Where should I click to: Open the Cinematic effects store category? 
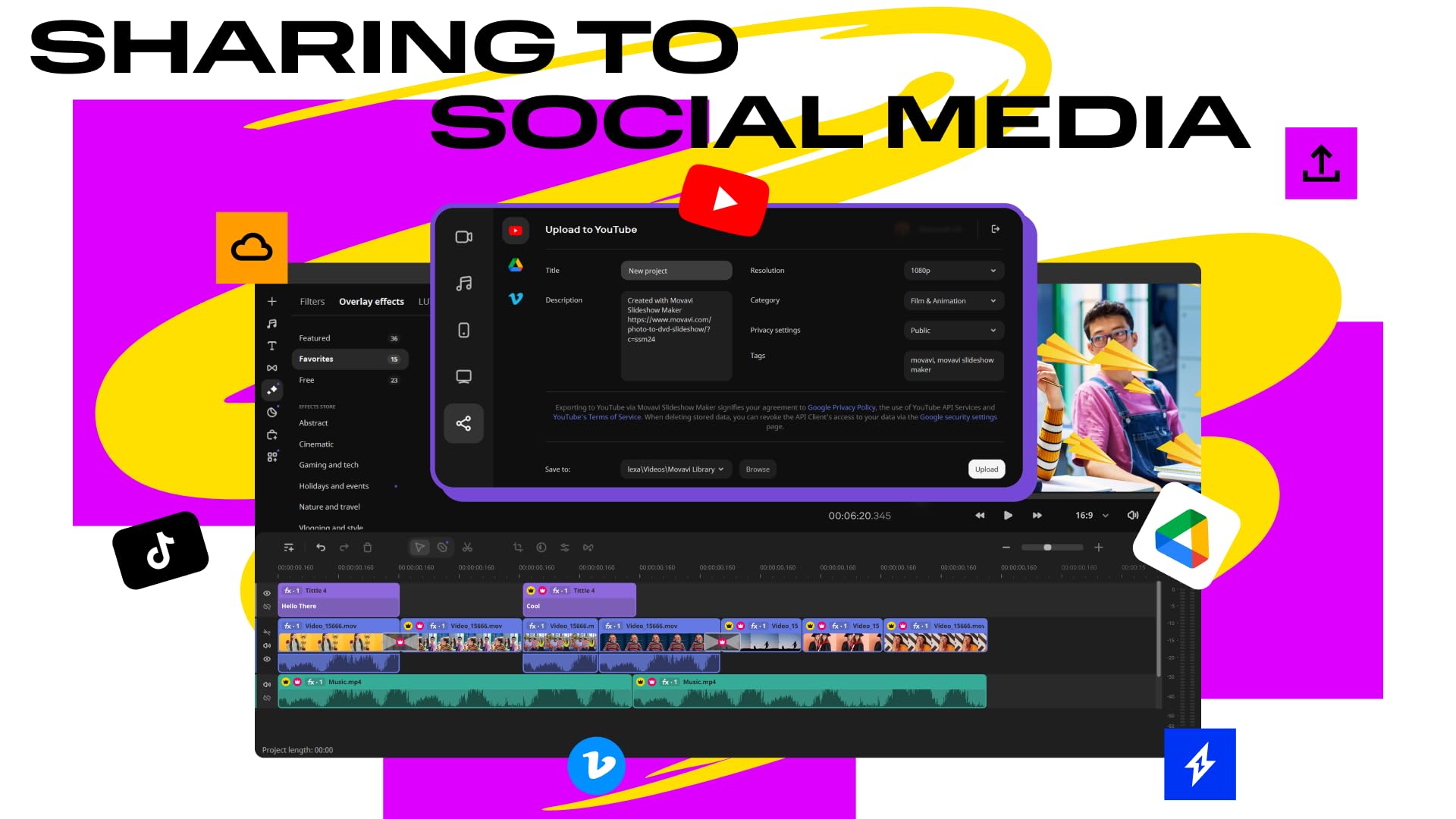coord(316,444)
